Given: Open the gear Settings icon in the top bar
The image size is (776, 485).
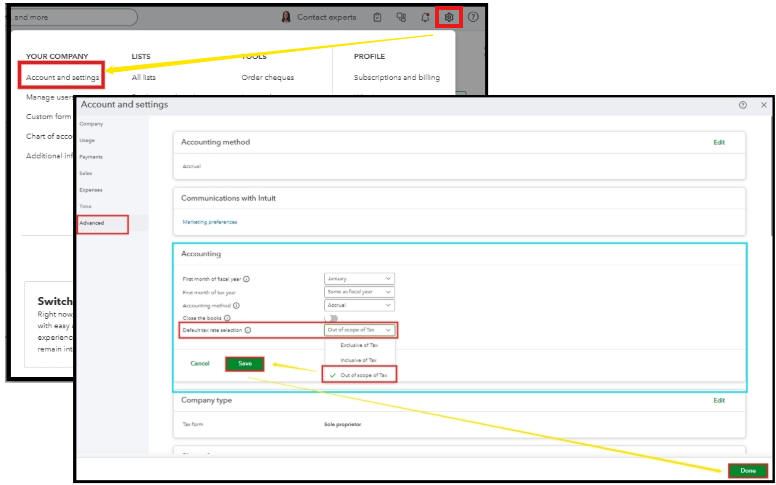Looking at the screenshot, I should click(x=449, y=17).
